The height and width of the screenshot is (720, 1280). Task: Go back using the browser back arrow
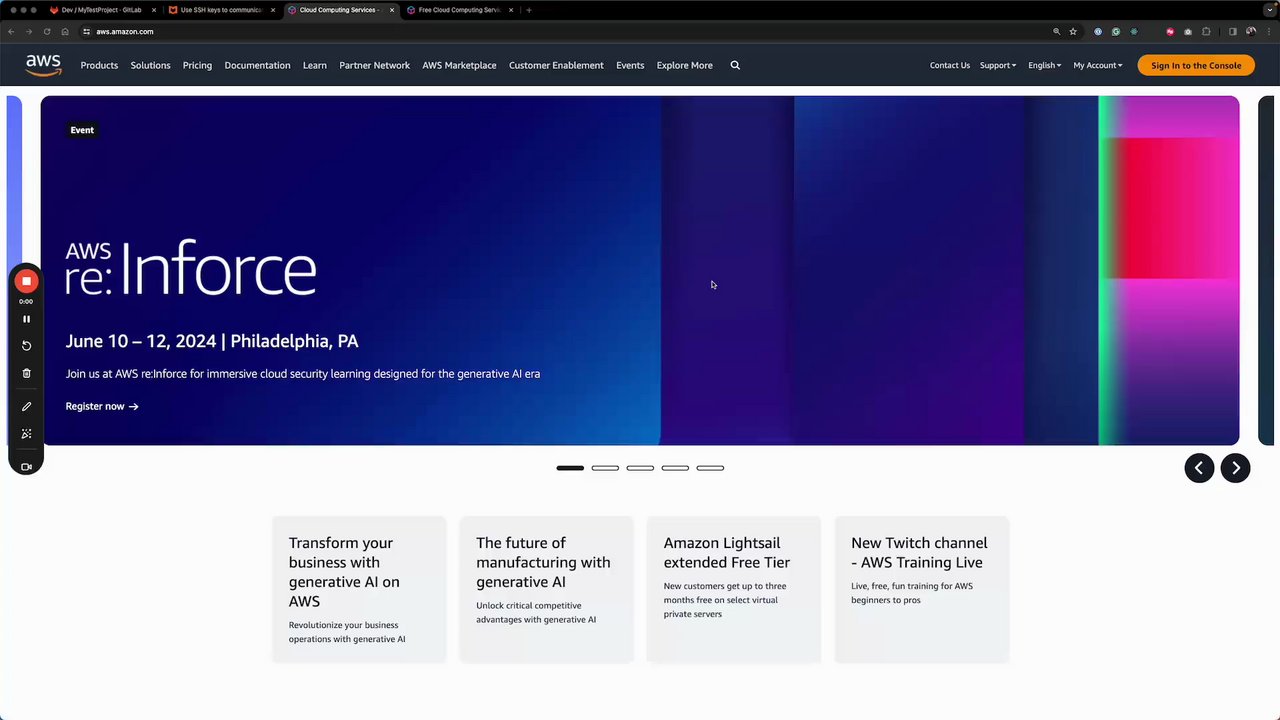point(11,32)
